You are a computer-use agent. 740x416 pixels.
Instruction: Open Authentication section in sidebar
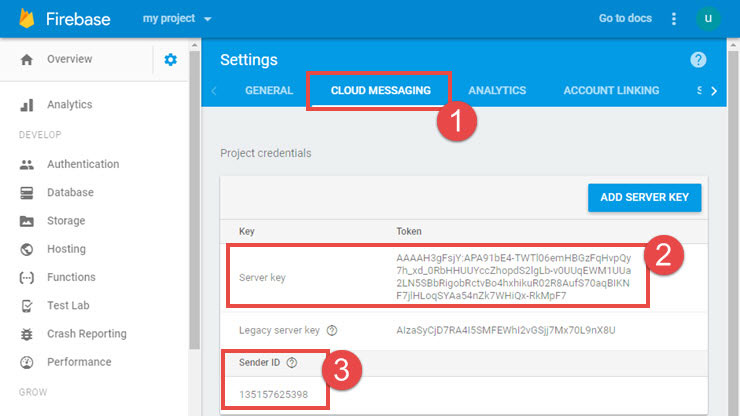[x=83, y=164]
